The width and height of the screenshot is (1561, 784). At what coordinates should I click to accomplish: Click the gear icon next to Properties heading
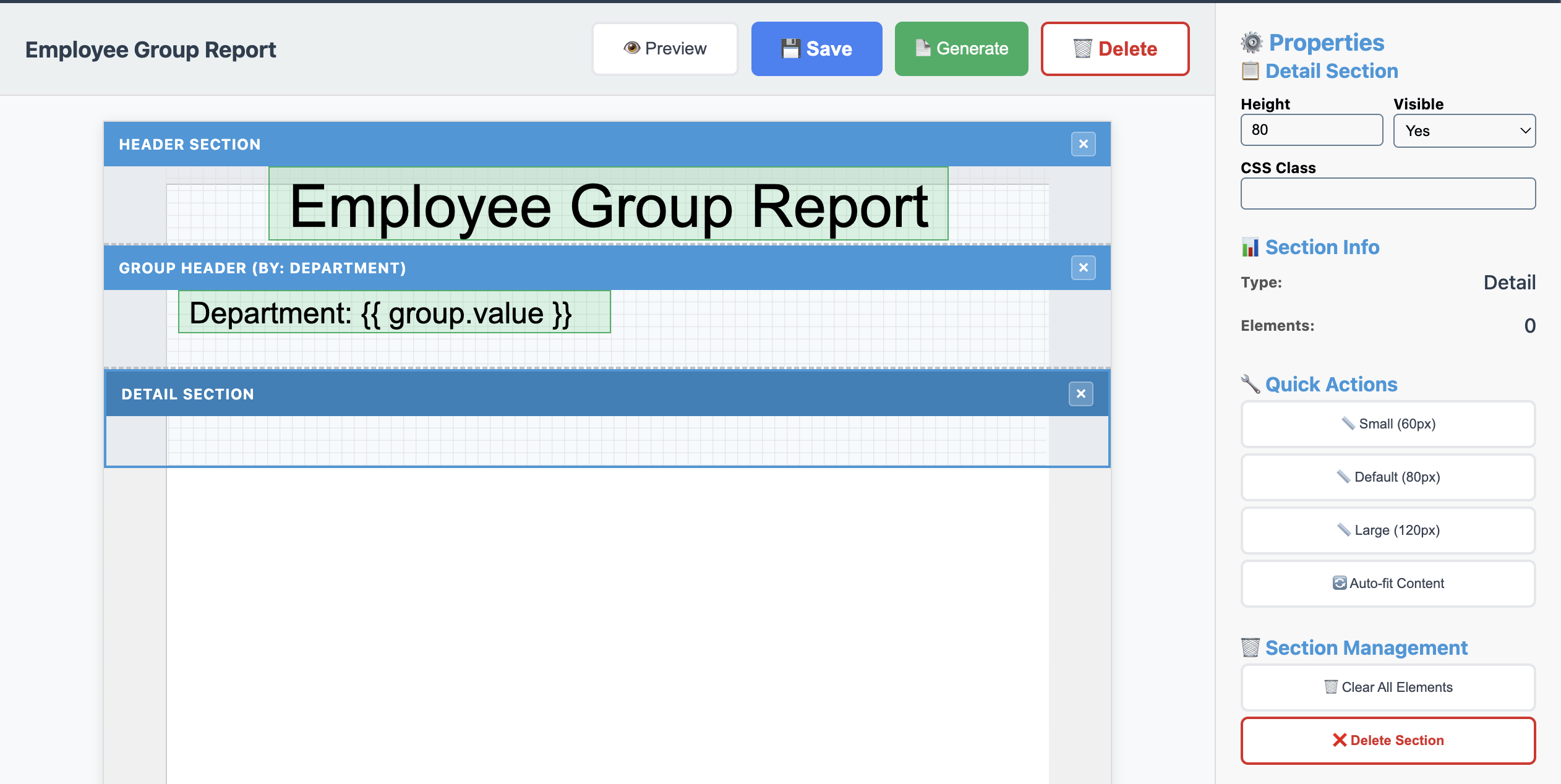(1251, 41)
